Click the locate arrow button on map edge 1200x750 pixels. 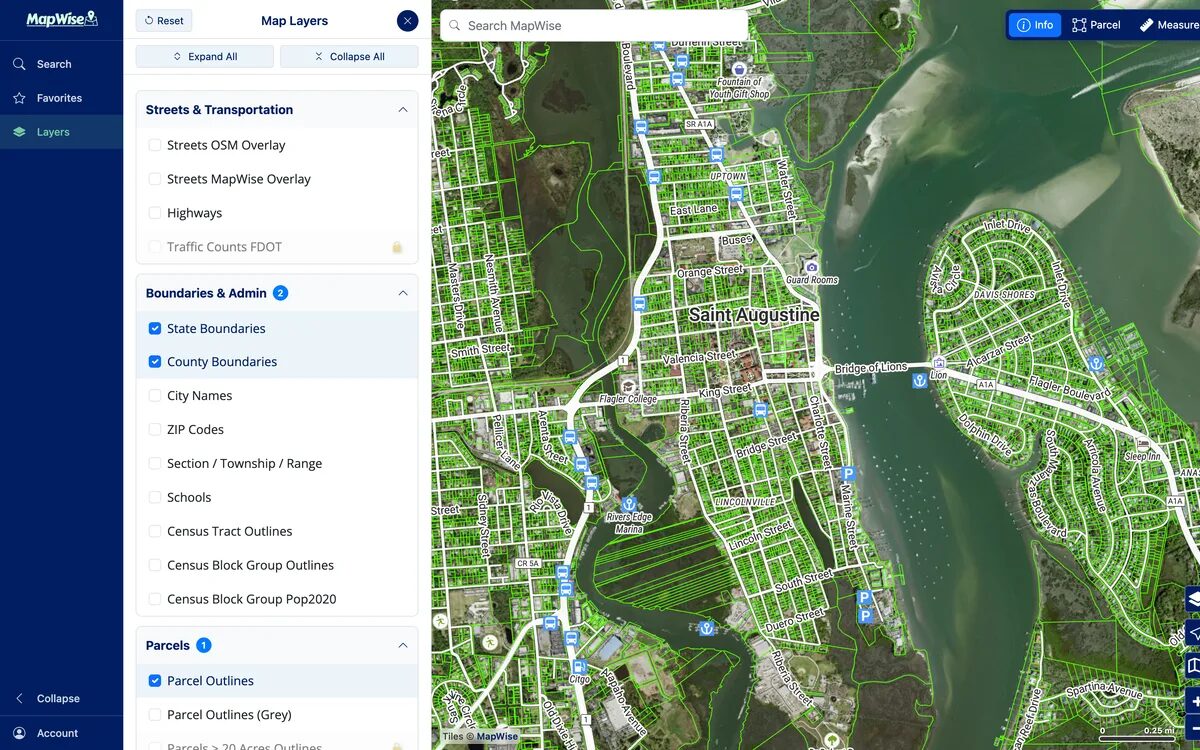click(1192, 633)
